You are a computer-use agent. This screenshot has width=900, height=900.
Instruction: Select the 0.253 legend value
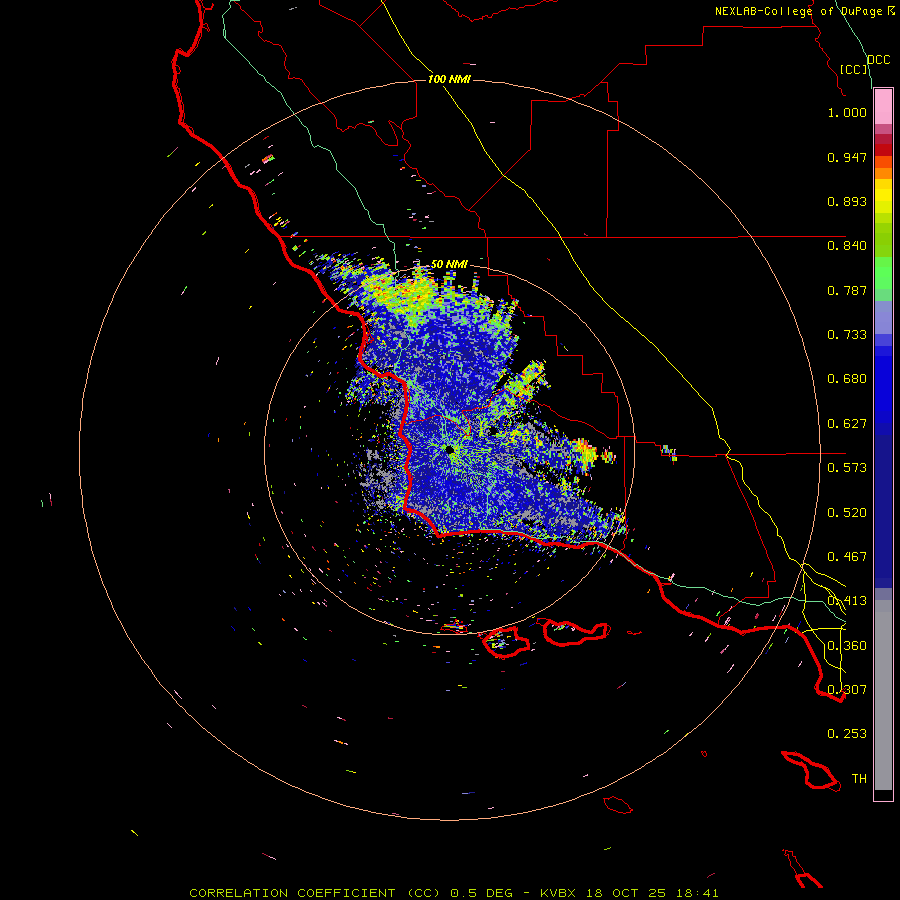coord(847,734)
